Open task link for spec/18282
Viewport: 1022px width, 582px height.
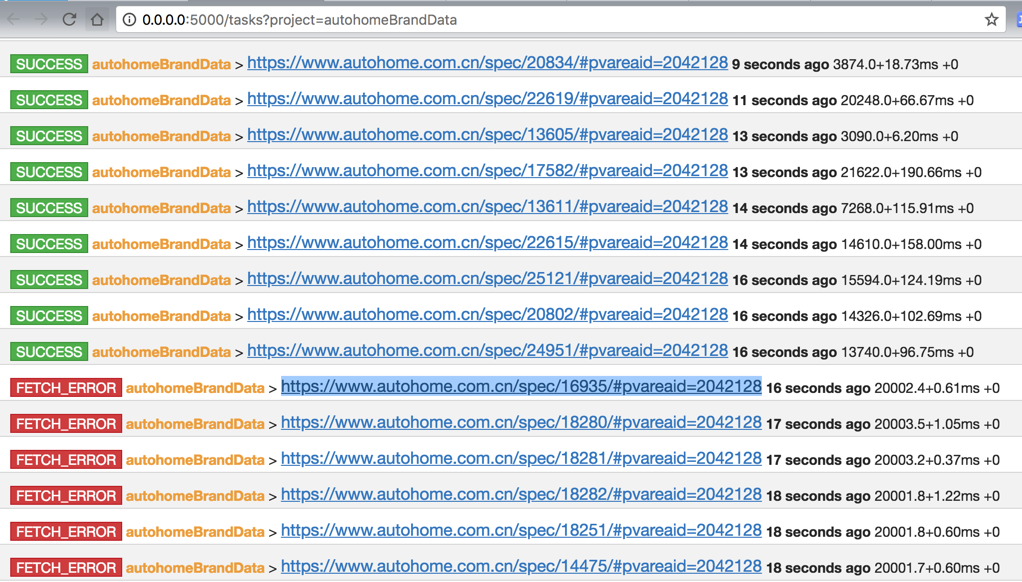point(521,494)
